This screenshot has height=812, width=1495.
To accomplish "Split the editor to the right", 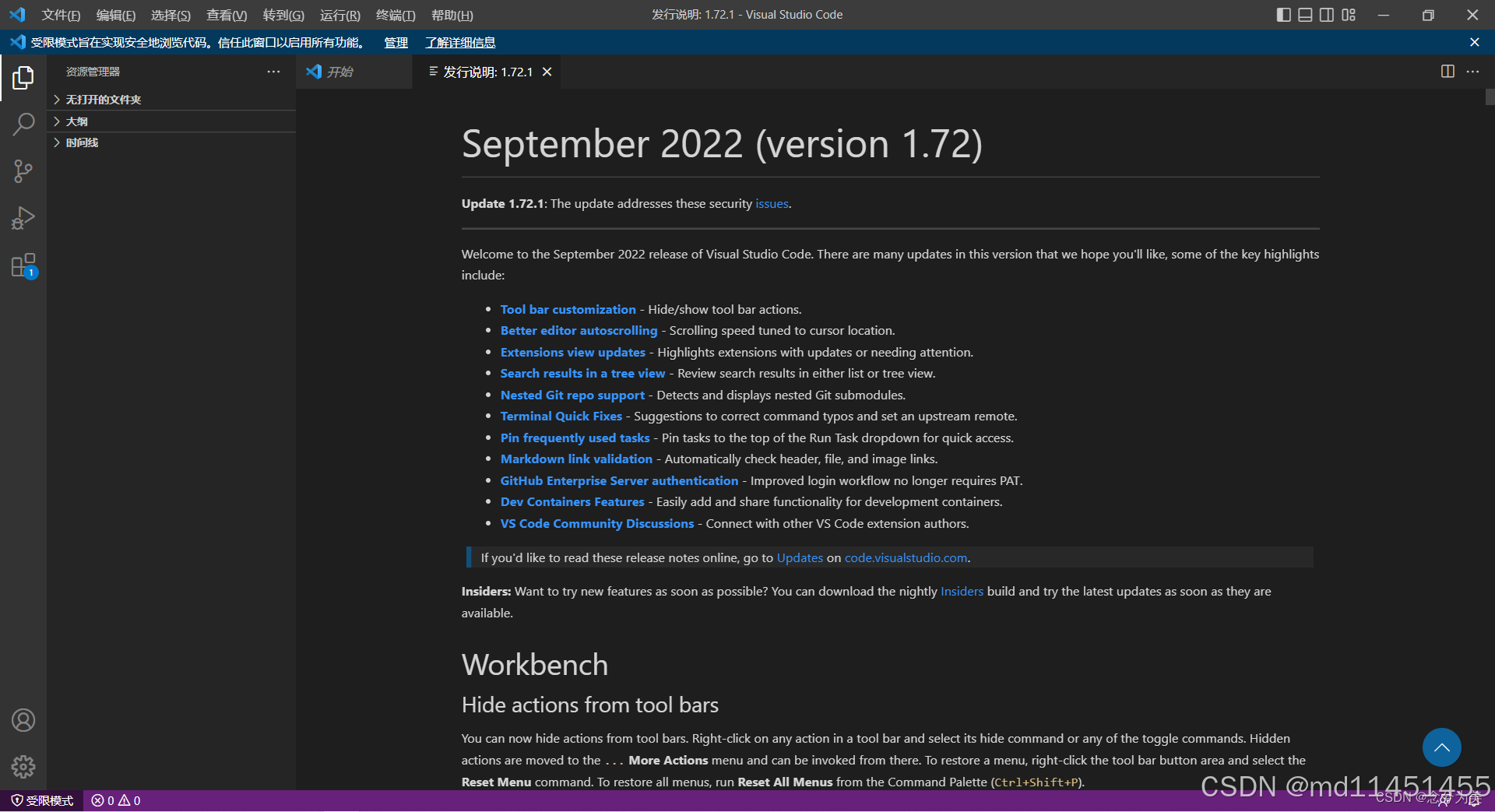I will (1448, 72).
